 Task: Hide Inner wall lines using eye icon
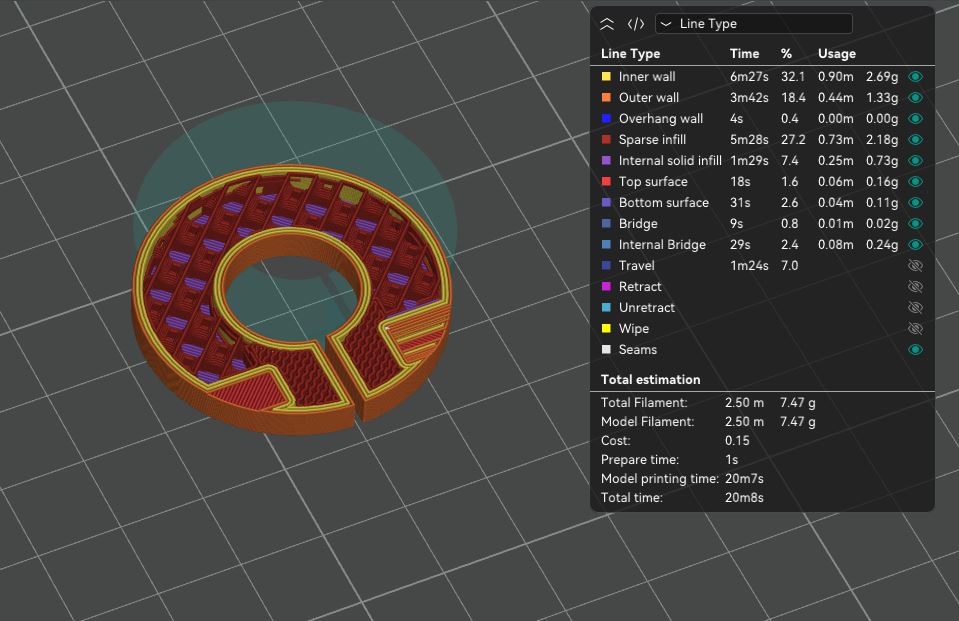tap(915, 76)
